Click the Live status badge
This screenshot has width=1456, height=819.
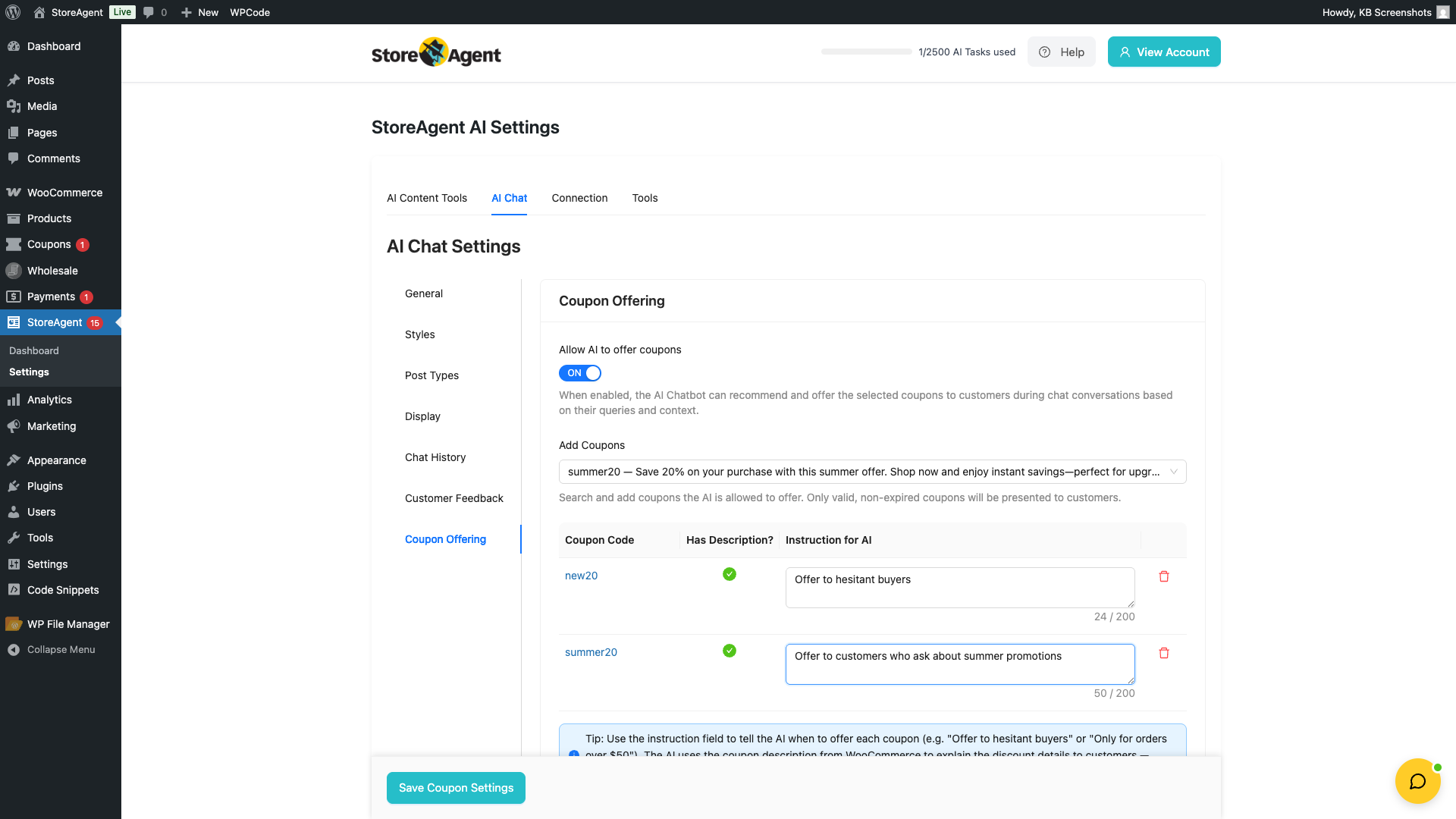122,12
